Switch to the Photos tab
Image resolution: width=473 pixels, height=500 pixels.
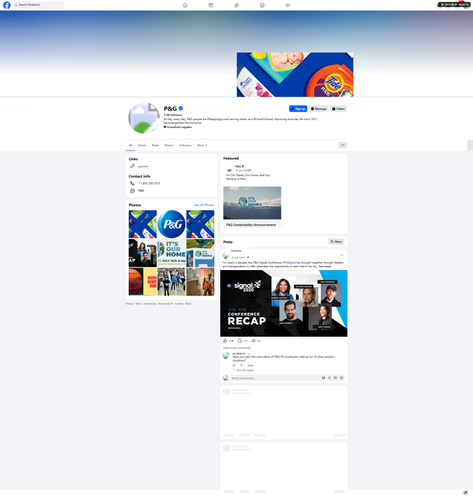pos(169,145)
